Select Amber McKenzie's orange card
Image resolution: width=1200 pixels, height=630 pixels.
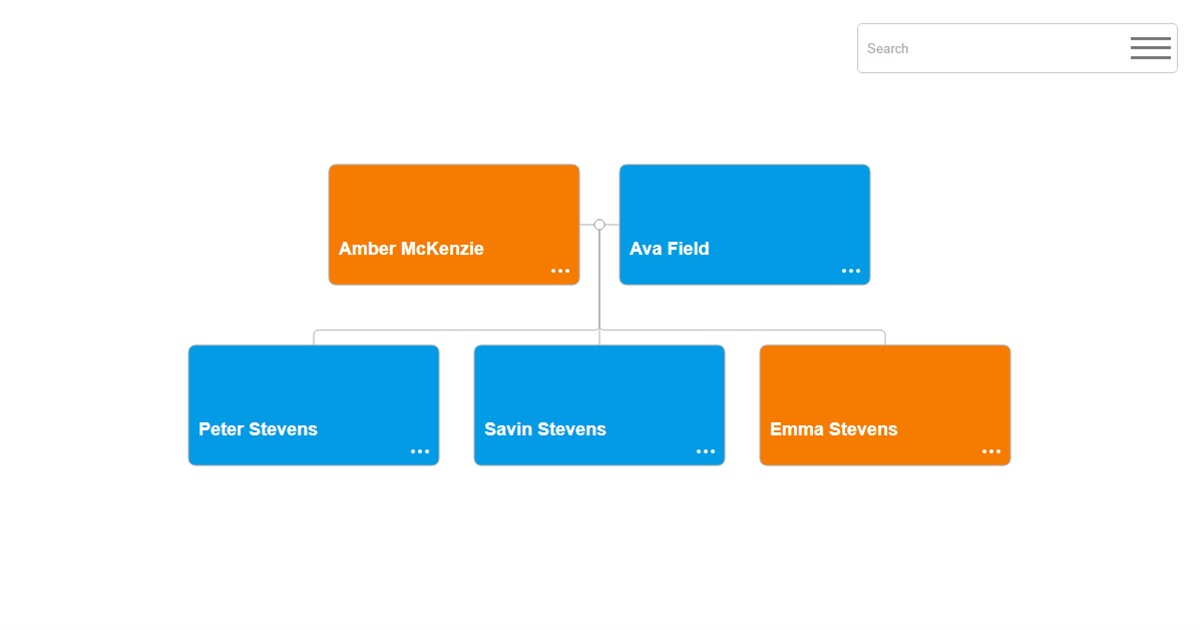tap(453, 210)
